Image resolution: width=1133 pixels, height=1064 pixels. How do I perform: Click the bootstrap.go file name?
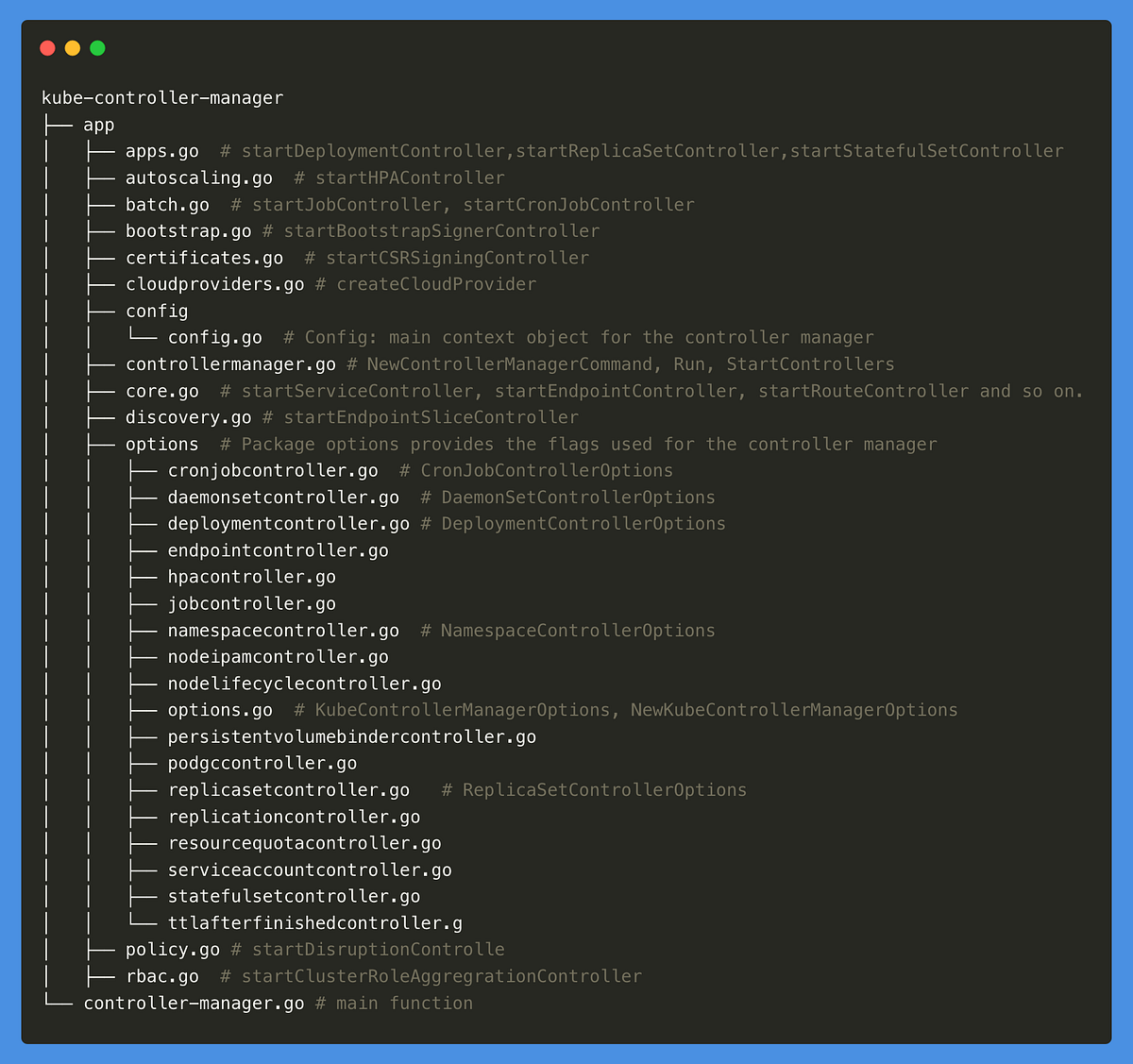(188, 230)
